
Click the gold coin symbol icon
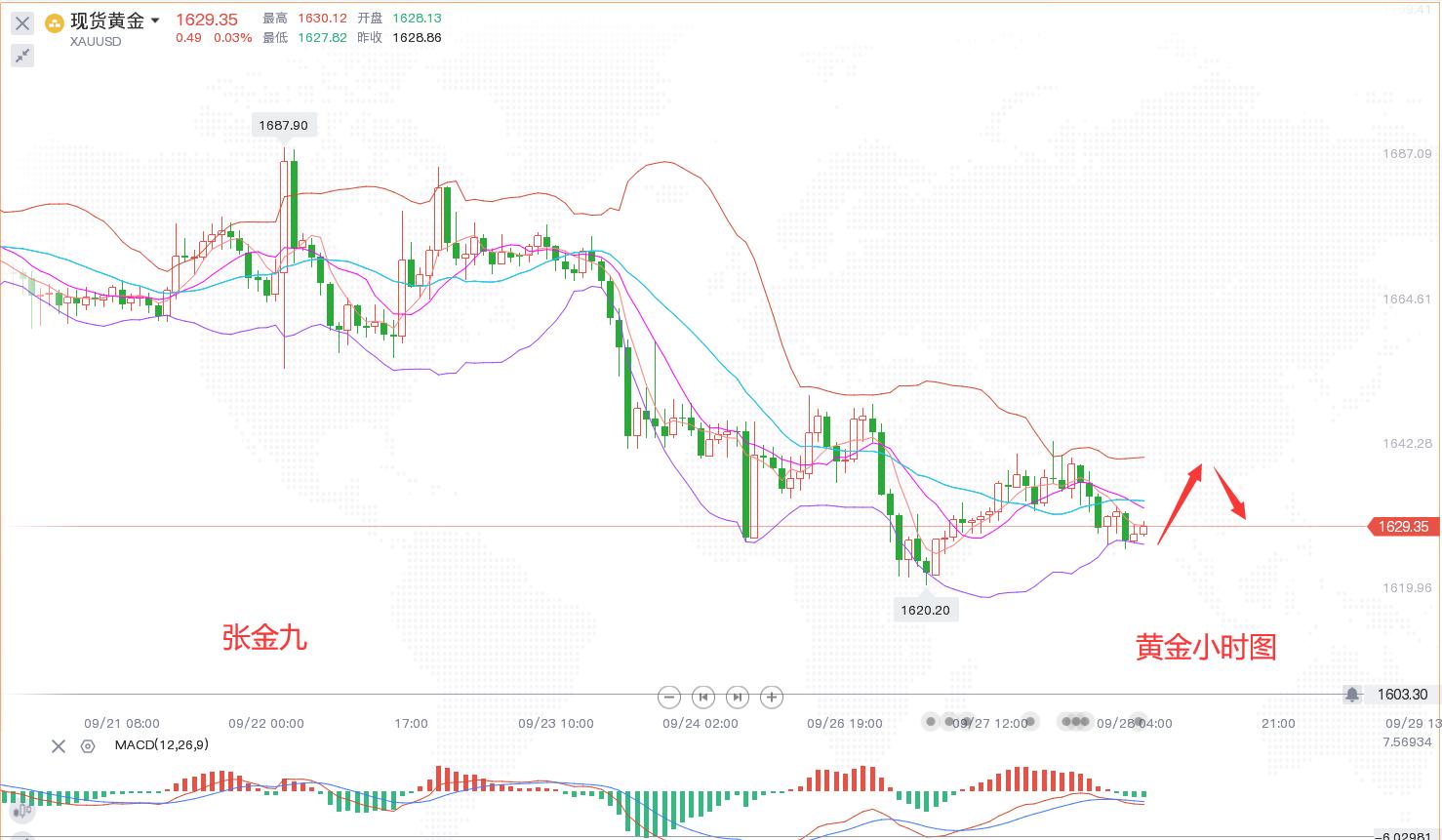click(x=56, y=22)
